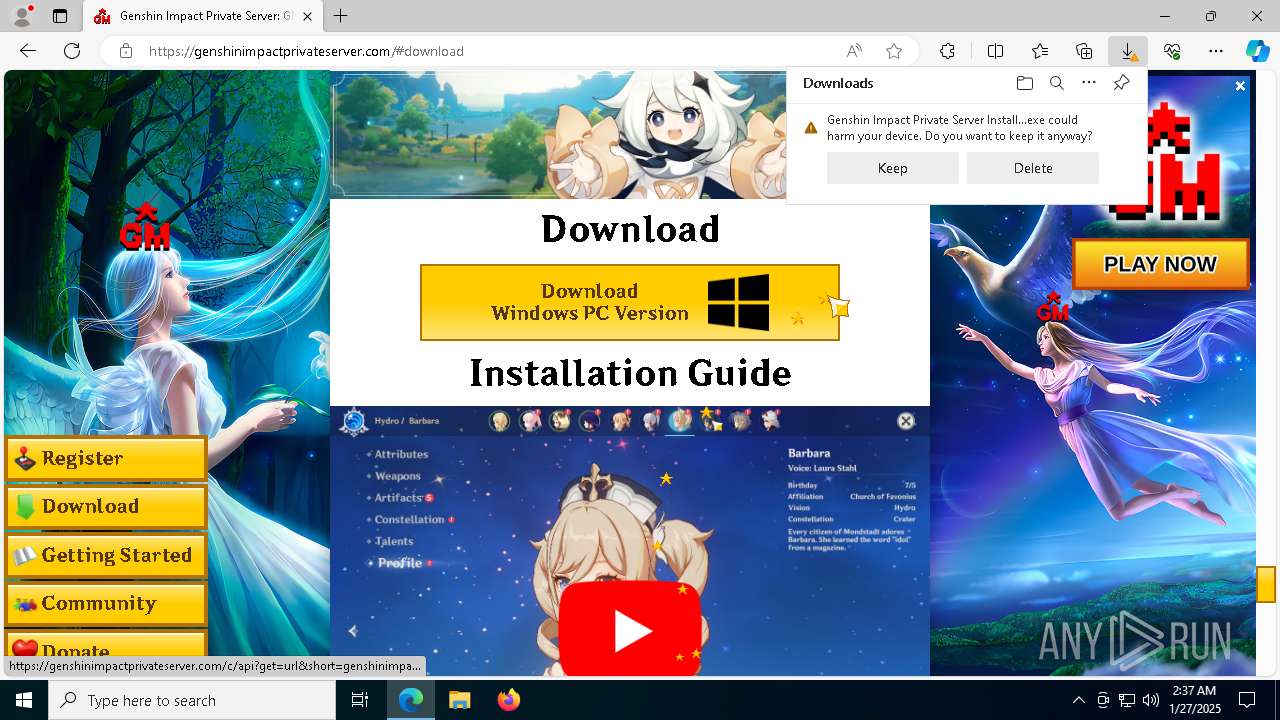This screenshot has width=1280, height=720.
Task: Open the profile icon in title bar
Action: 22,16
